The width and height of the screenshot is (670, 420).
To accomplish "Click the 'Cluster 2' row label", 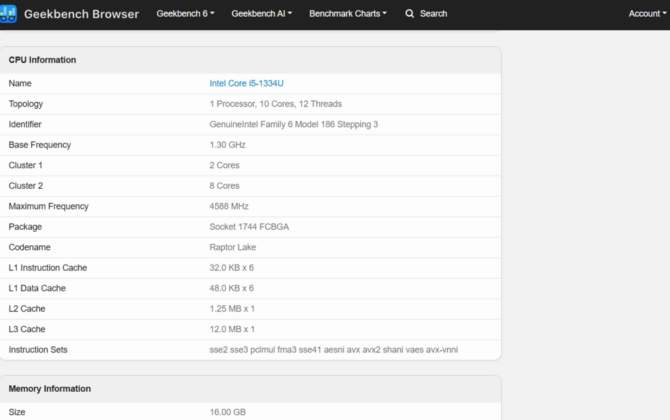I will point(26,186).
